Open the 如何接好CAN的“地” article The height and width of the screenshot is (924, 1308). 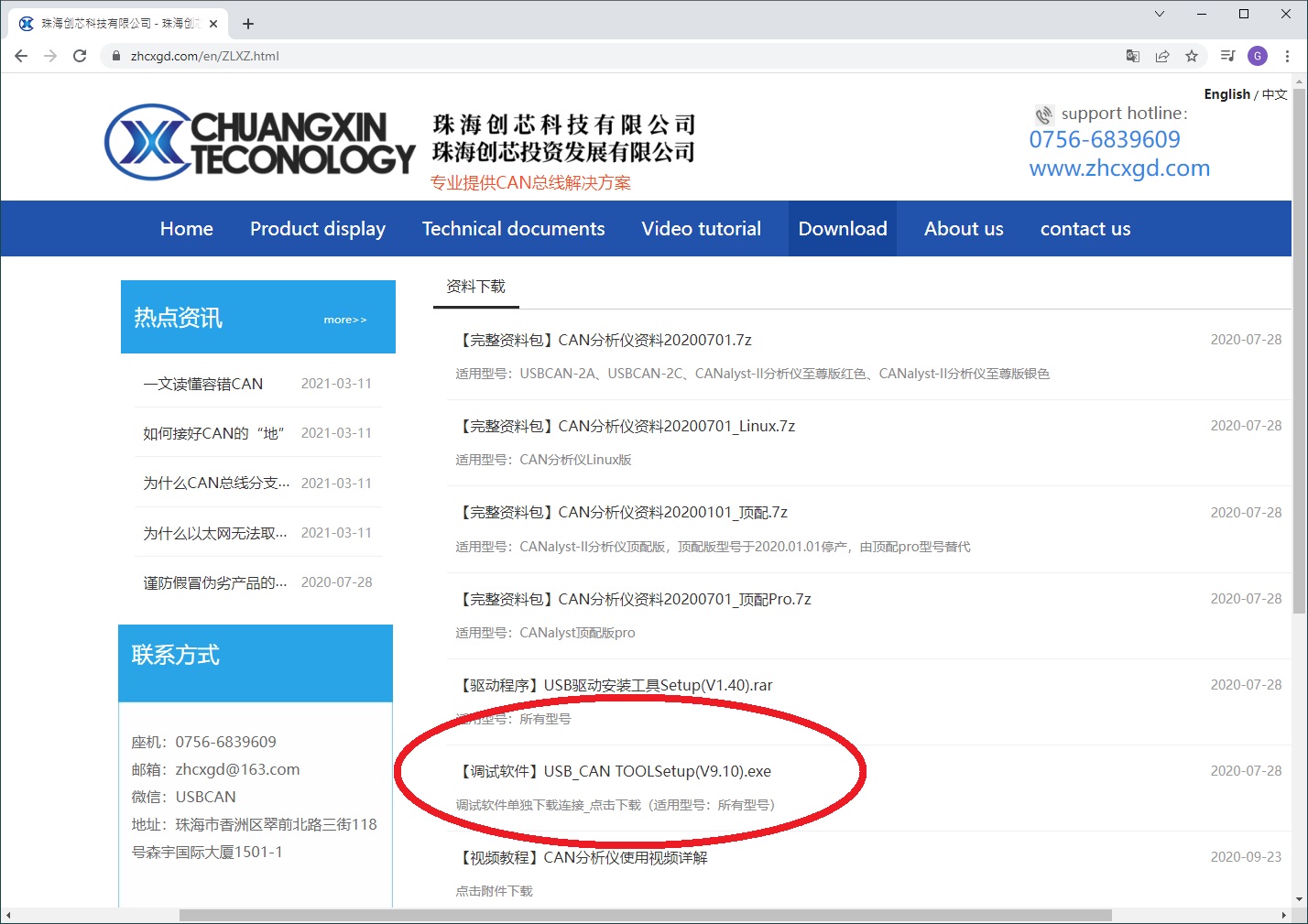coord(214,433)
